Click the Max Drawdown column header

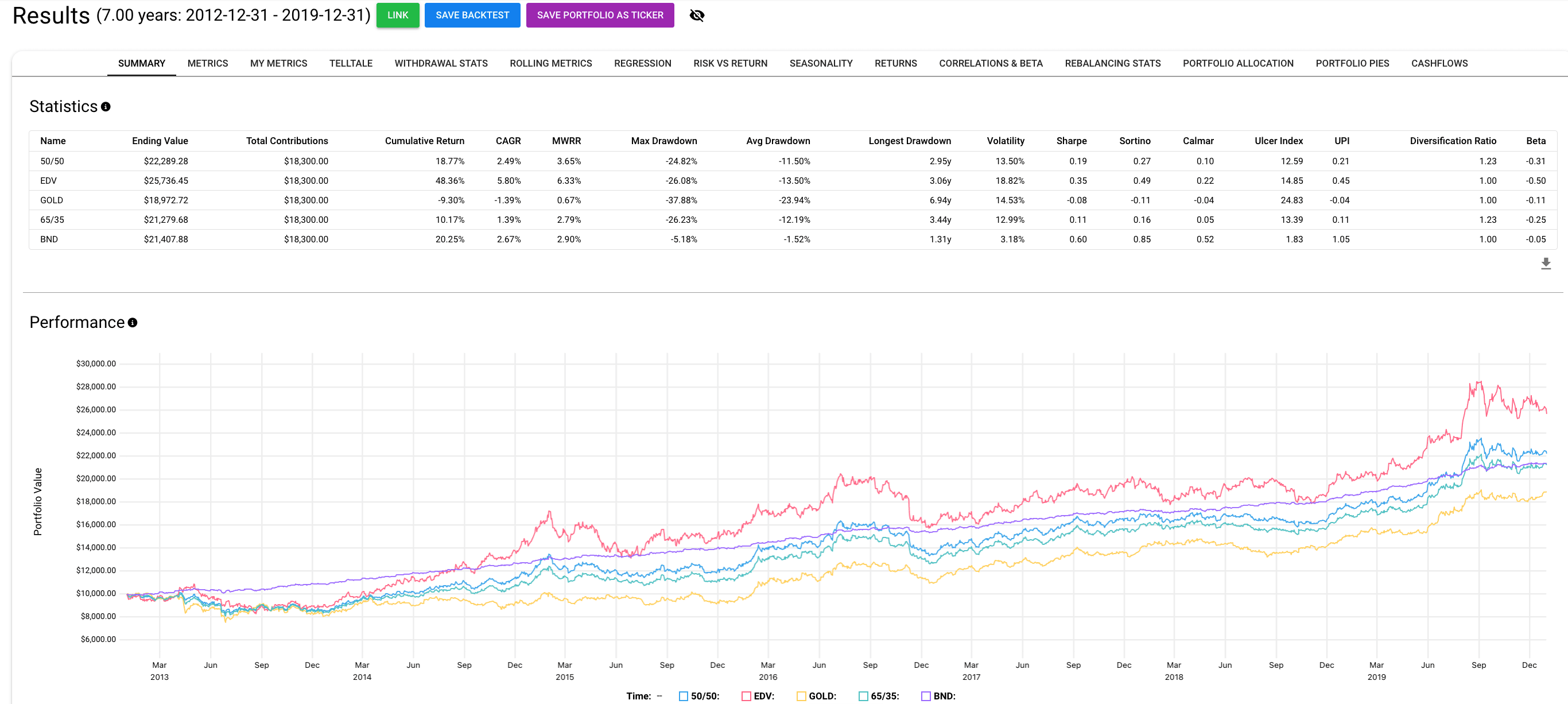pos(665,141)
